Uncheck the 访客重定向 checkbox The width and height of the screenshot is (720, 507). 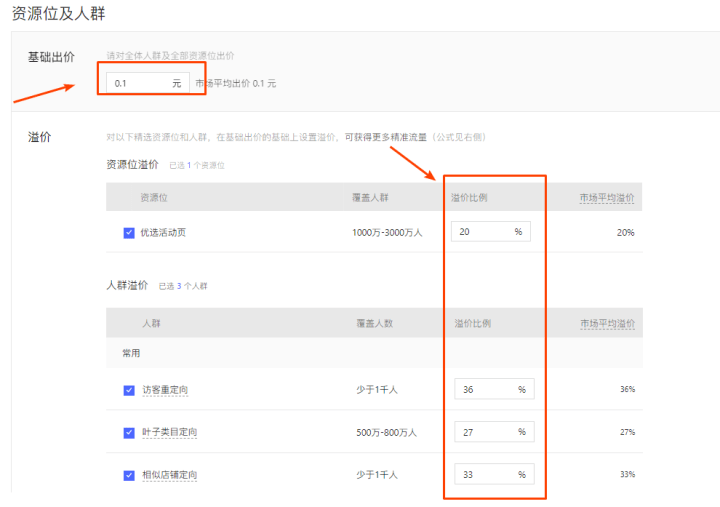tap(129, 390)
